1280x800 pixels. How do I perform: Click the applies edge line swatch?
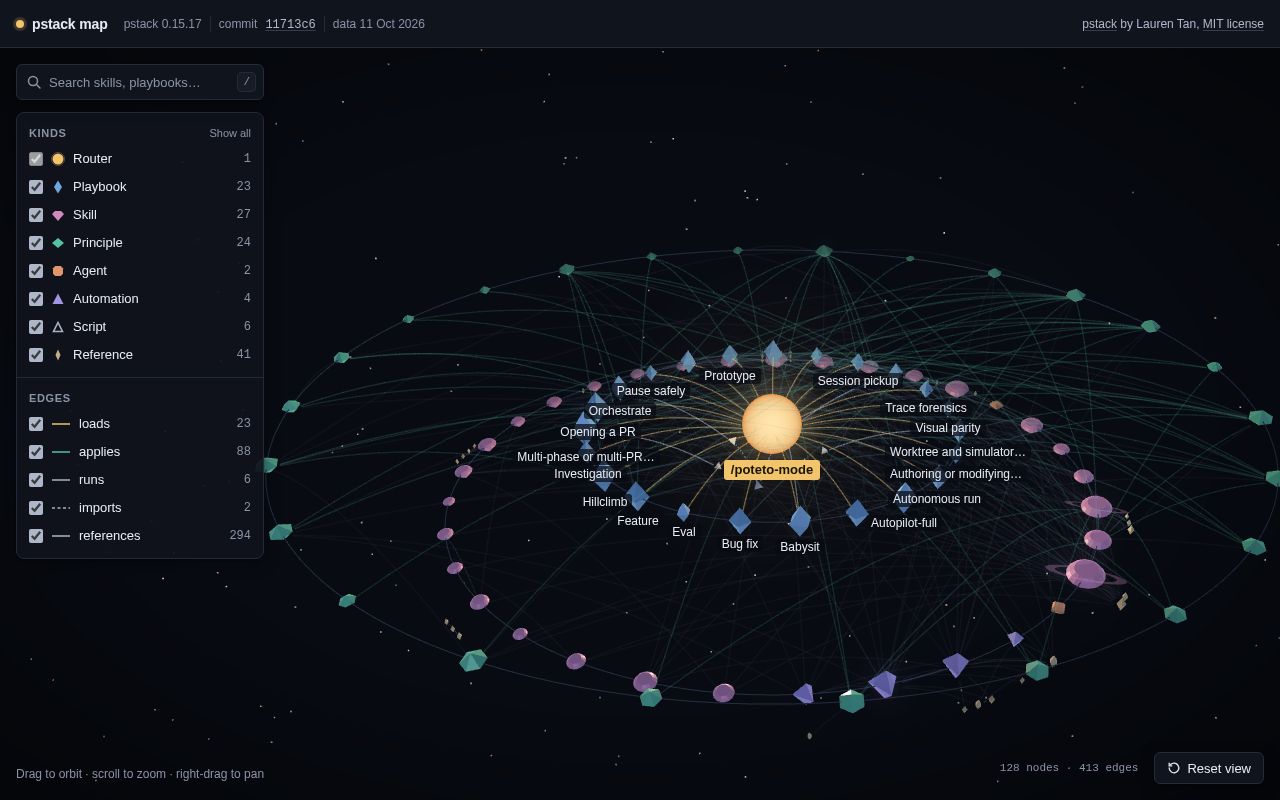(x=61, y=452)
